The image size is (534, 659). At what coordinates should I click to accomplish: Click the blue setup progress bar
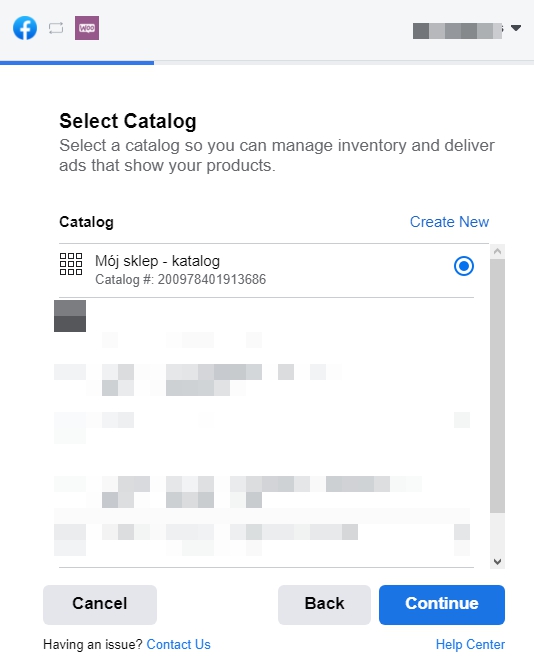(77, 63)
